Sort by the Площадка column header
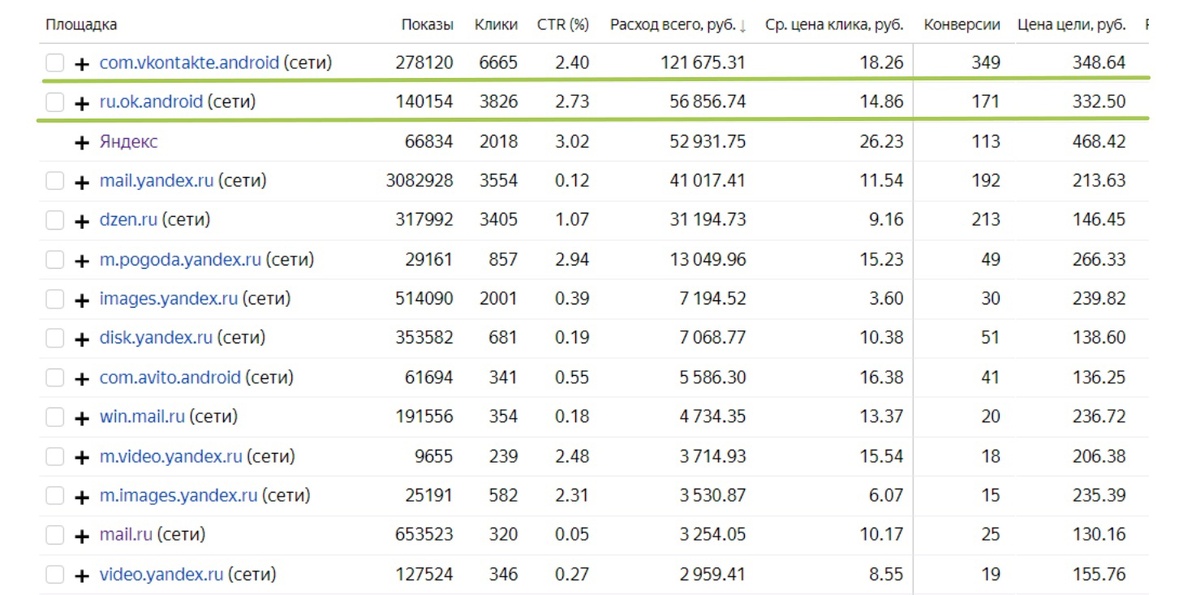Screen dimensions: 1200x595 pos(81,24)
